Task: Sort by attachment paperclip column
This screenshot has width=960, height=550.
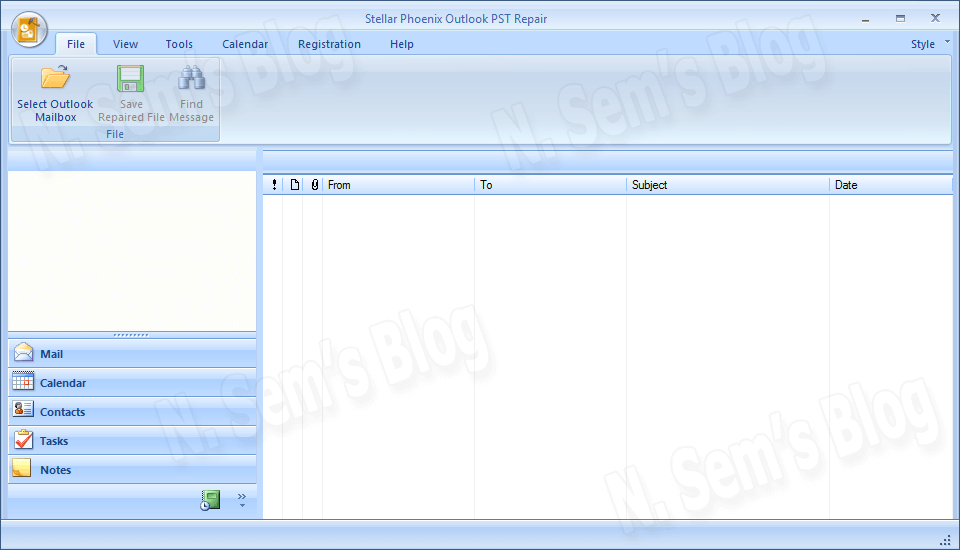Action: click(314, 185)
